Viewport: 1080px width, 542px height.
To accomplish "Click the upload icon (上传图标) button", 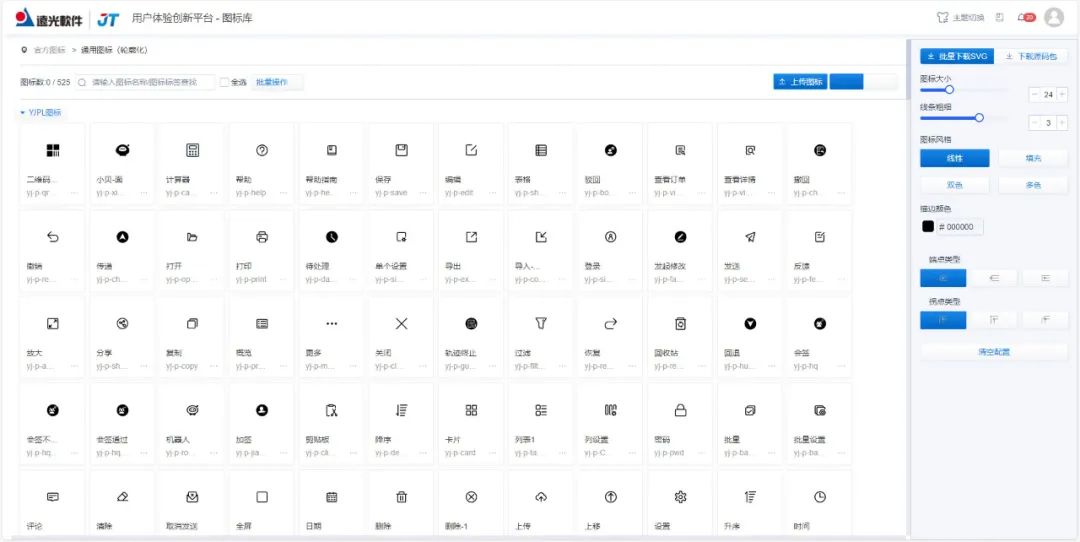I will coord(800,82).
